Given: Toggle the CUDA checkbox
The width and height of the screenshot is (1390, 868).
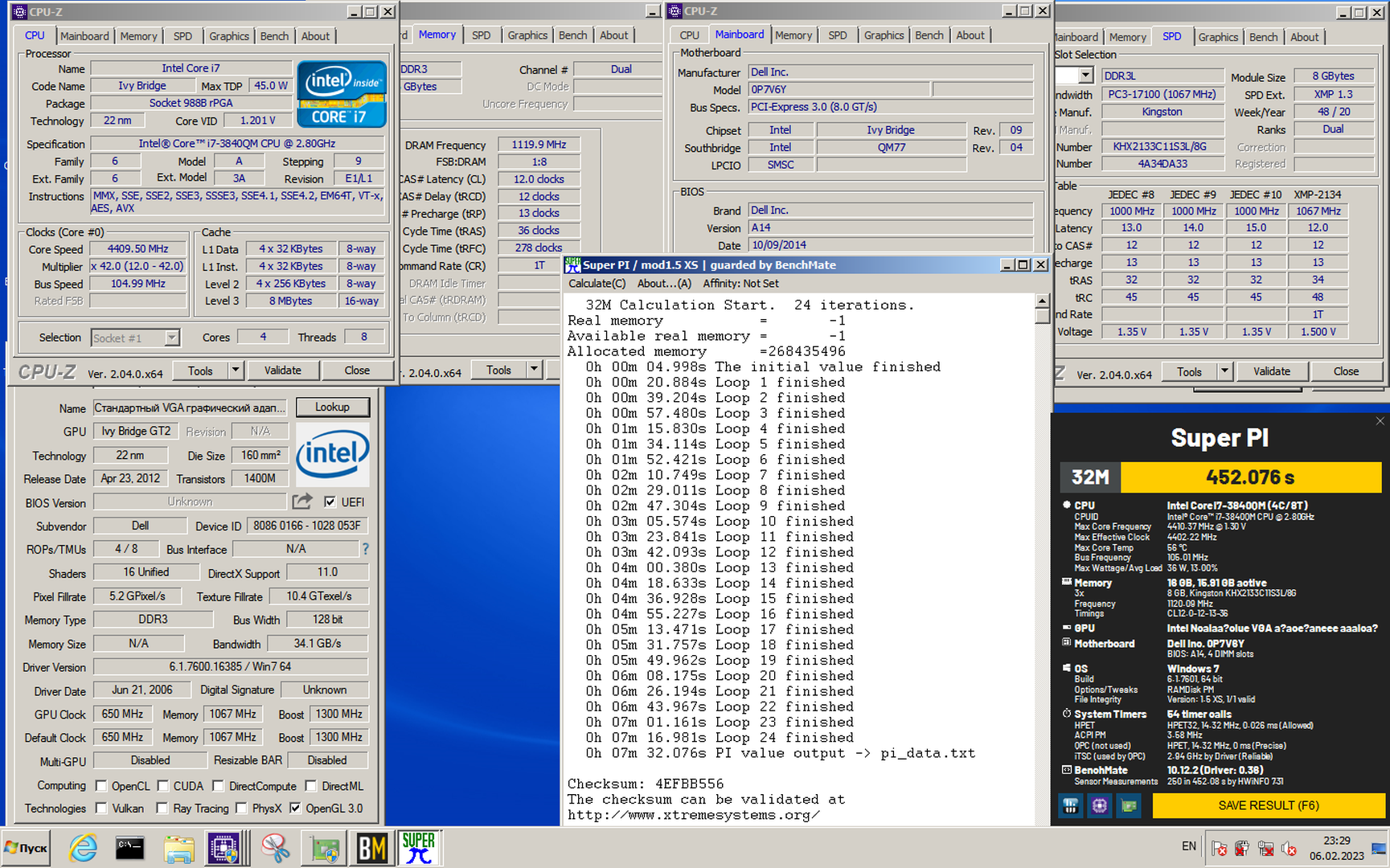Looking at the screenshot, I should [162, 785].
